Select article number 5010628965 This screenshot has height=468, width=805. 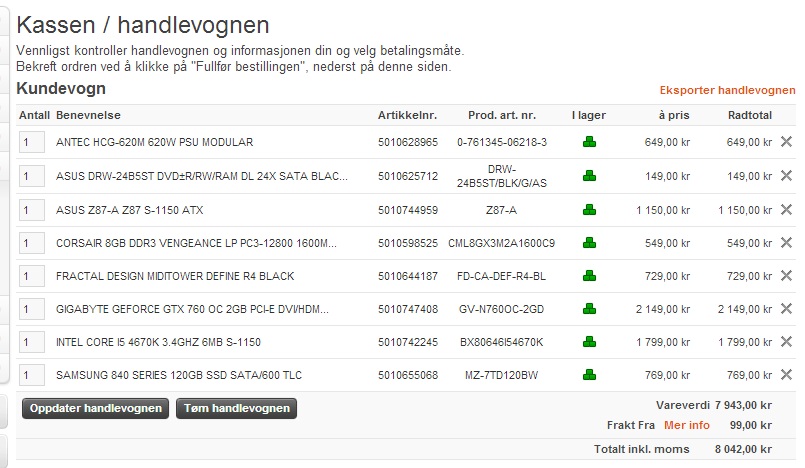coord(408,142)
